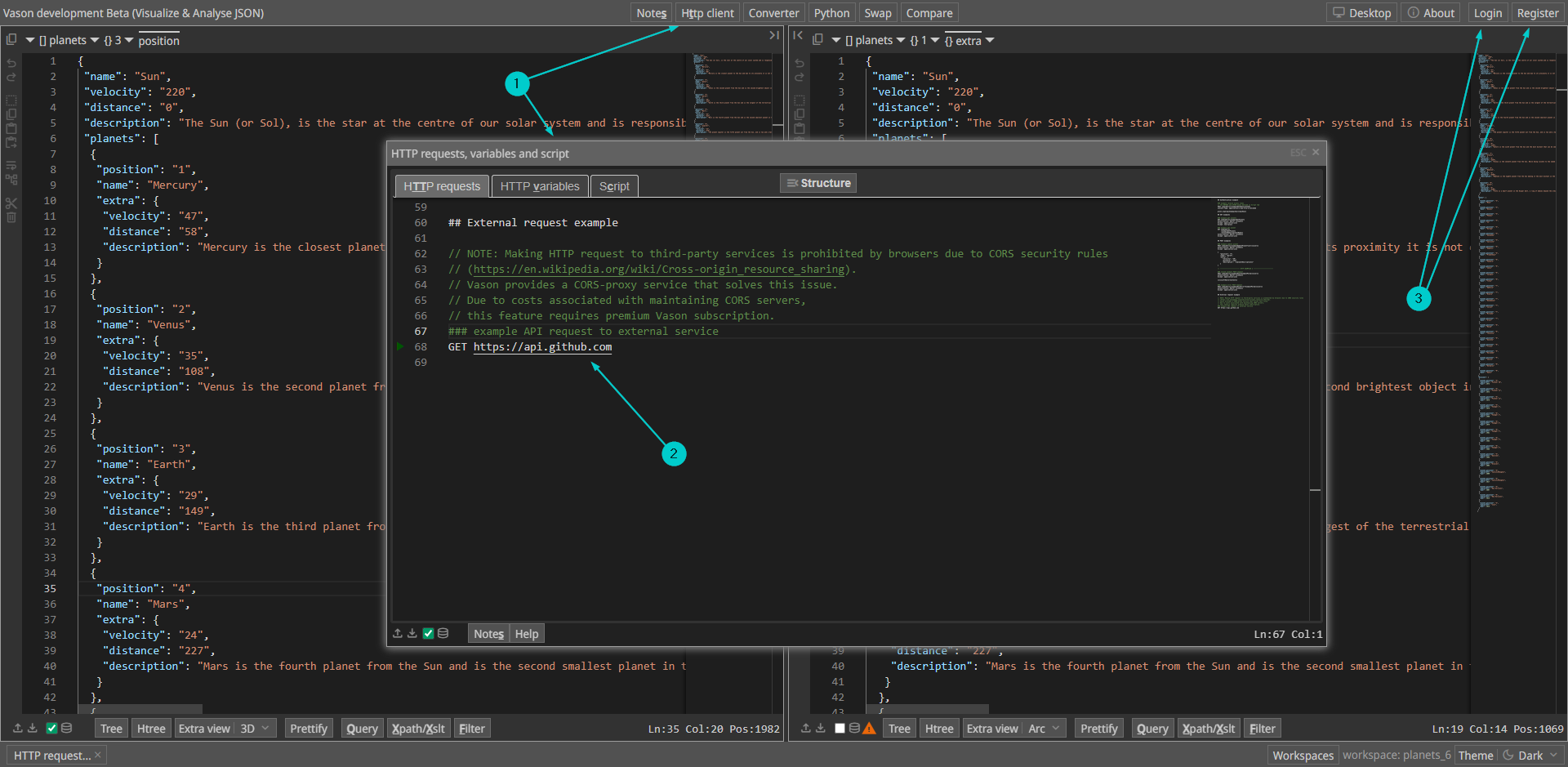Image resolution: width=1568 pixels, height=767 pixels.
Task: Switch to the HTTP variables tab
Action: (x=539, y=186)
